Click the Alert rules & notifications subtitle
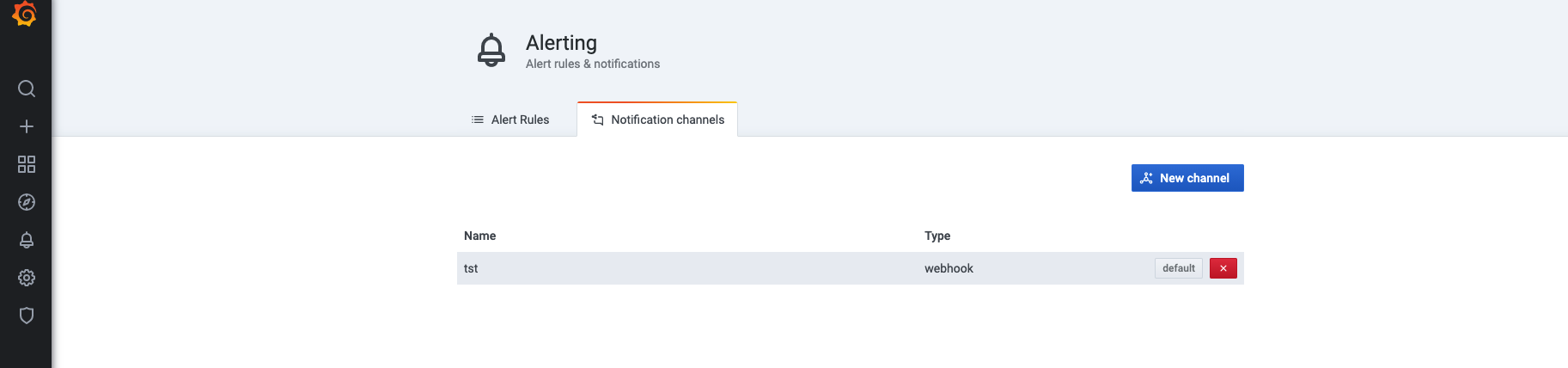The height and width of the screenshot is (368, 1568). tap(593, 64)
